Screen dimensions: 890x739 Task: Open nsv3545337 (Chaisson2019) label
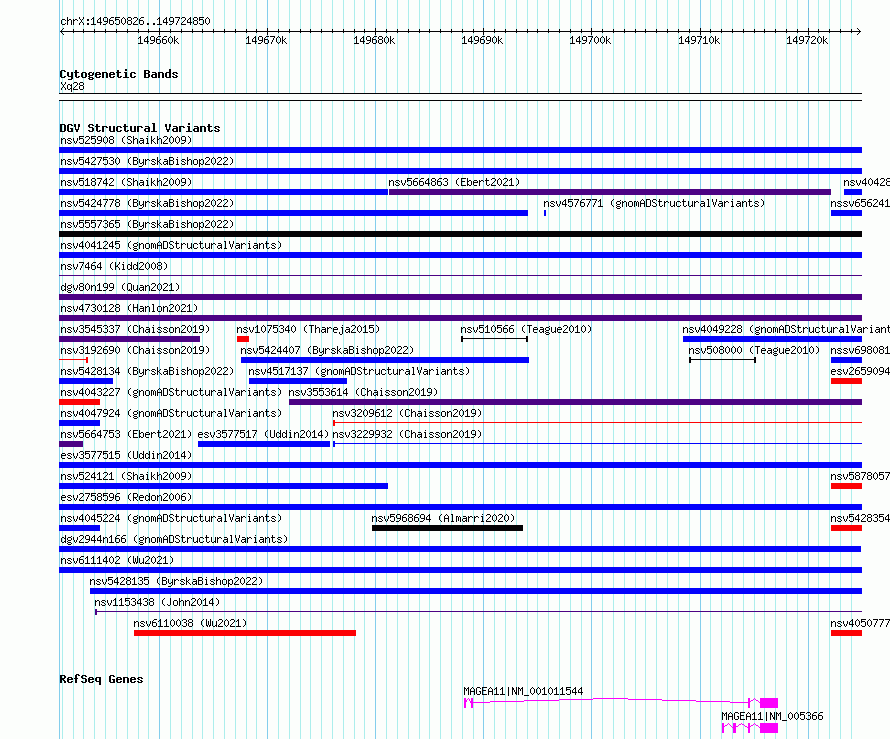[x=135, y=329]
